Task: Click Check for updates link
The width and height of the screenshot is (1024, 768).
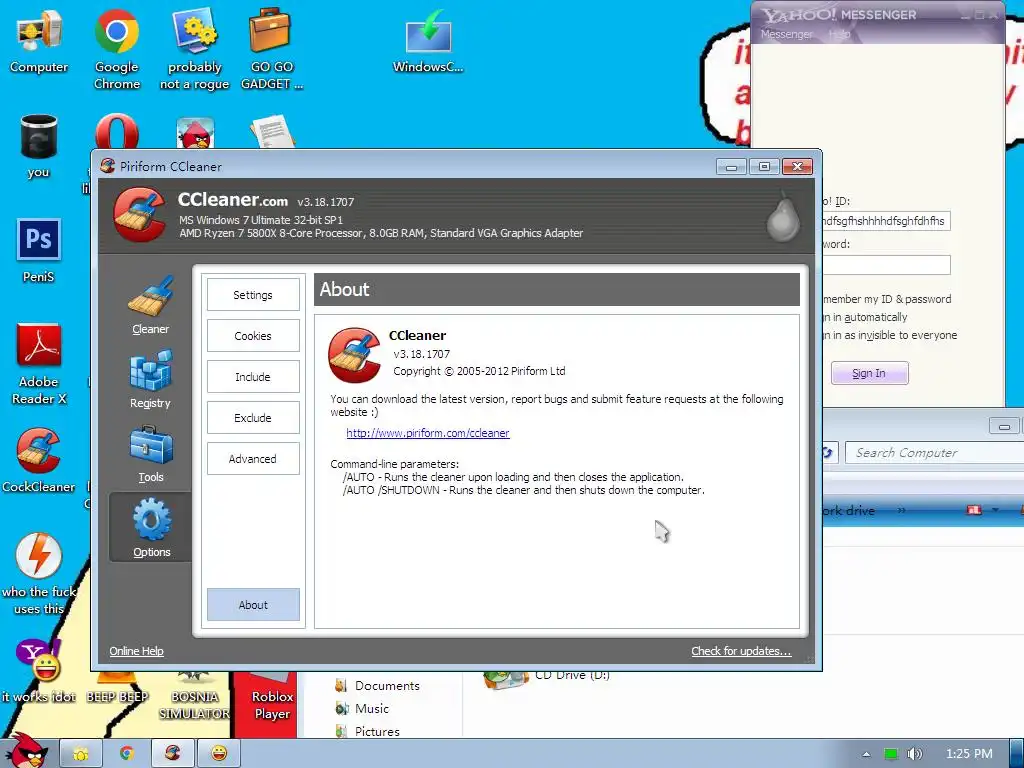Action: (x=741, y=651)
